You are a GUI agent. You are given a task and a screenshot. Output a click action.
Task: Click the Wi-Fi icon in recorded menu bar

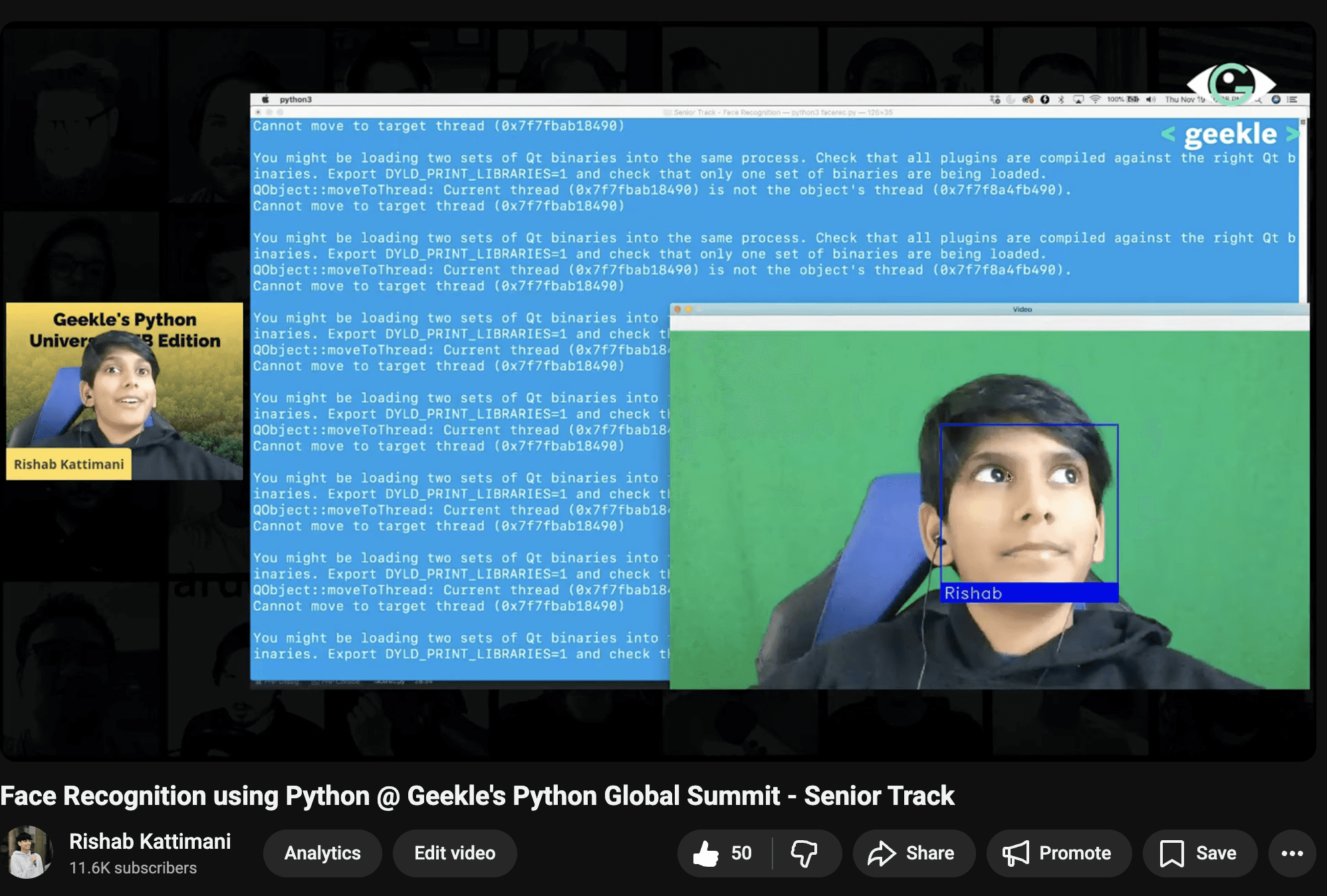click(x=1095, y=100)
